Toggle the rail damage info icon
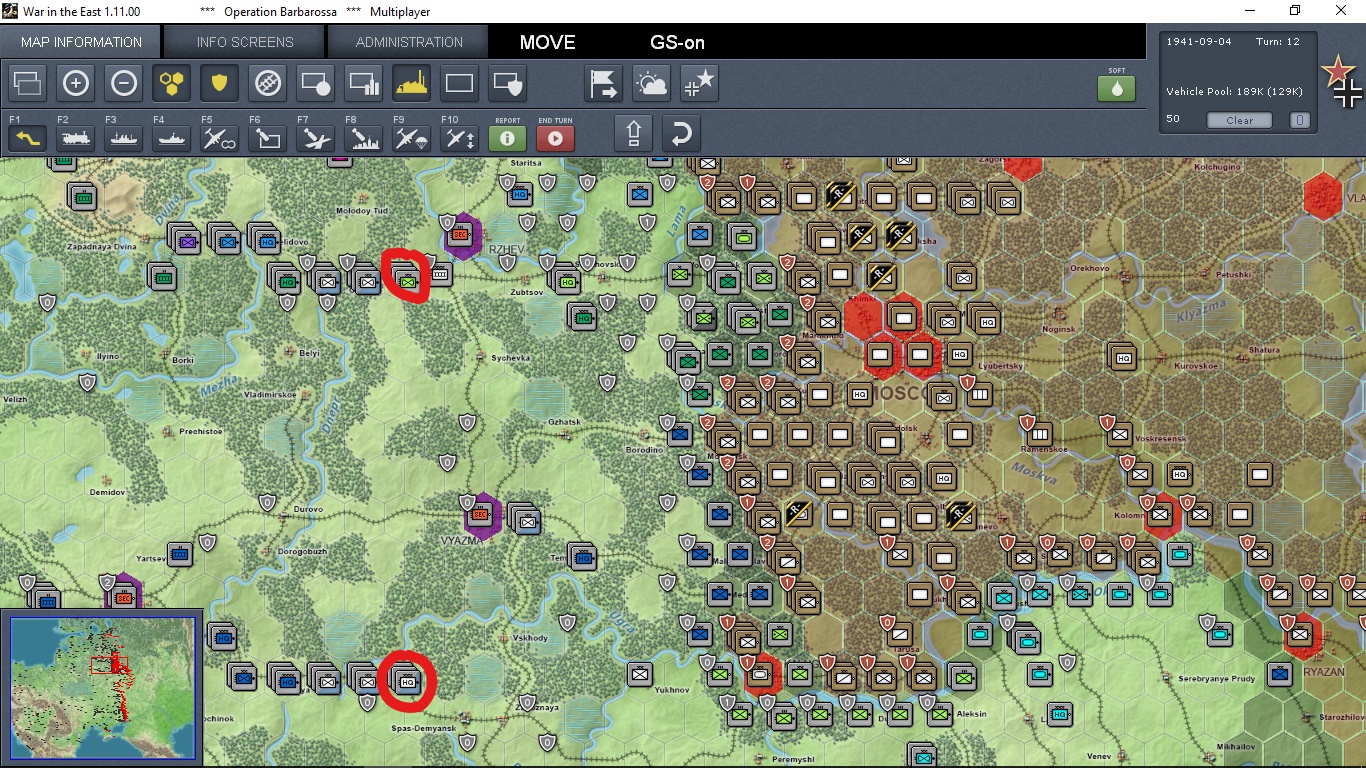 click(x=267, y=84)
